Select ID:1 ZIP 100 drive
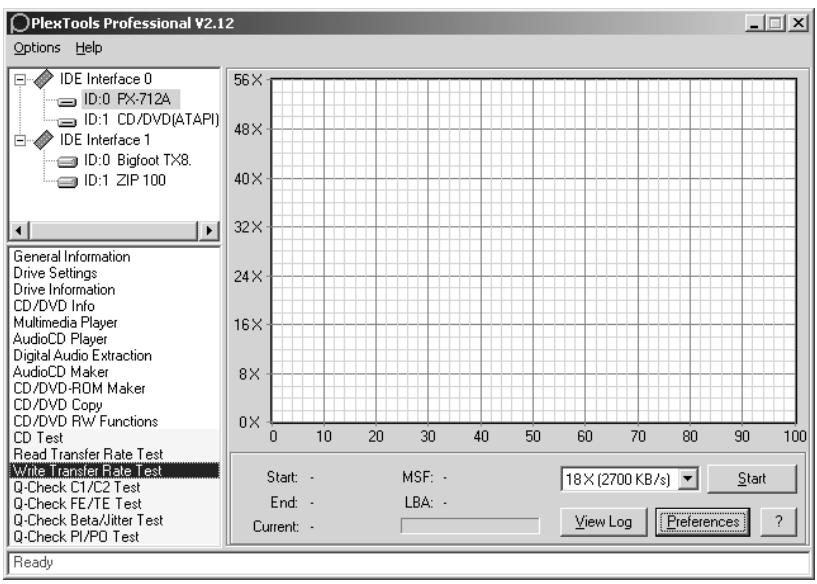The image size is (817, 584). pyautogui.click(x=125, y=180)
